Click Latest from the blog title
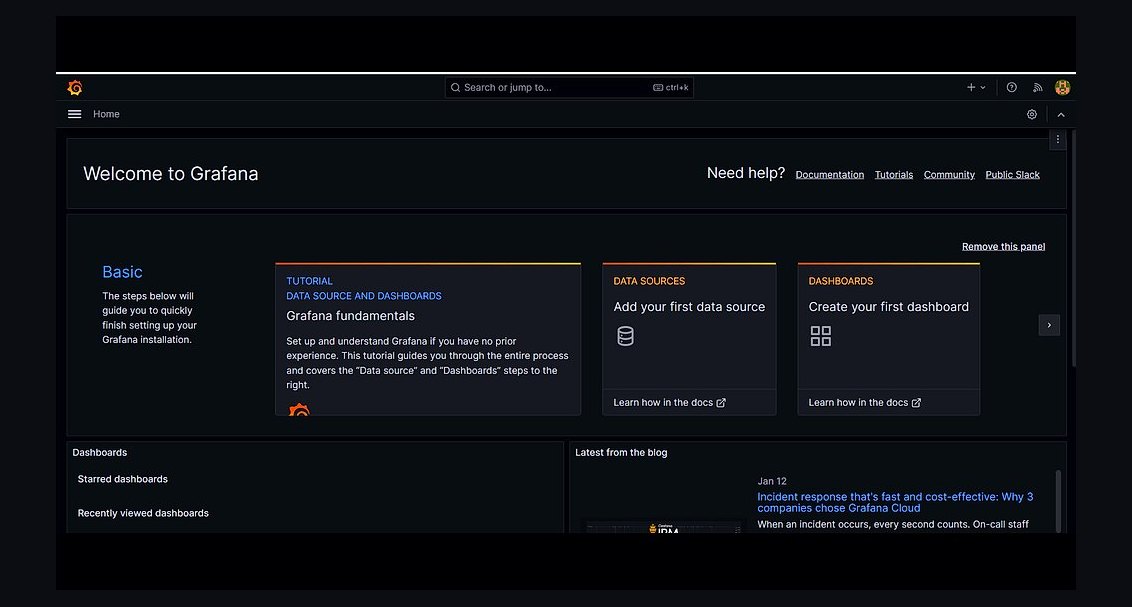This screenshot has height=607, width=1132. pyautogui.click(x=621, y=453)
